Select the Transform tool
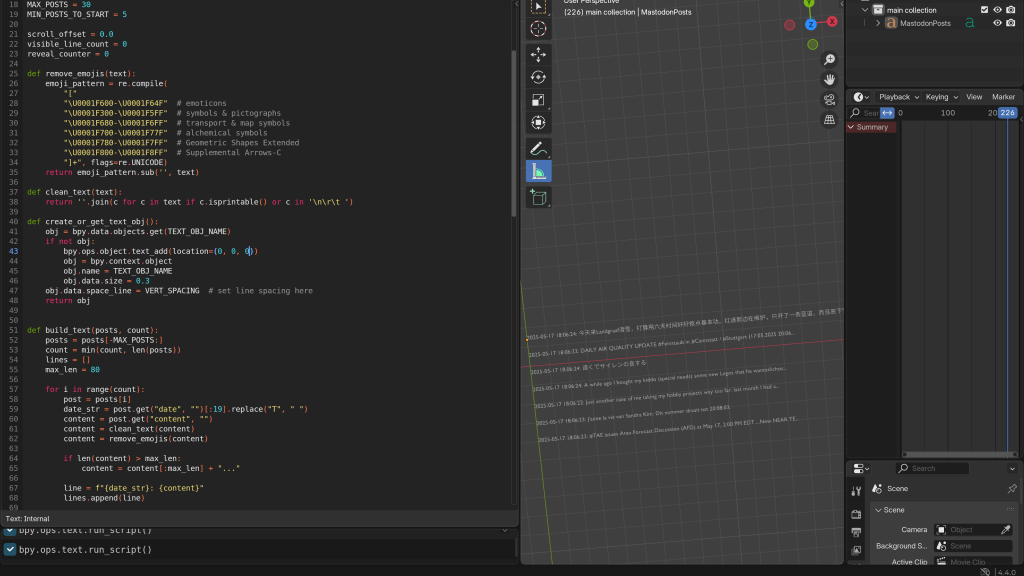Viewport: 1024px width, 576px height. pyautogui.click(x=538, y=123)
